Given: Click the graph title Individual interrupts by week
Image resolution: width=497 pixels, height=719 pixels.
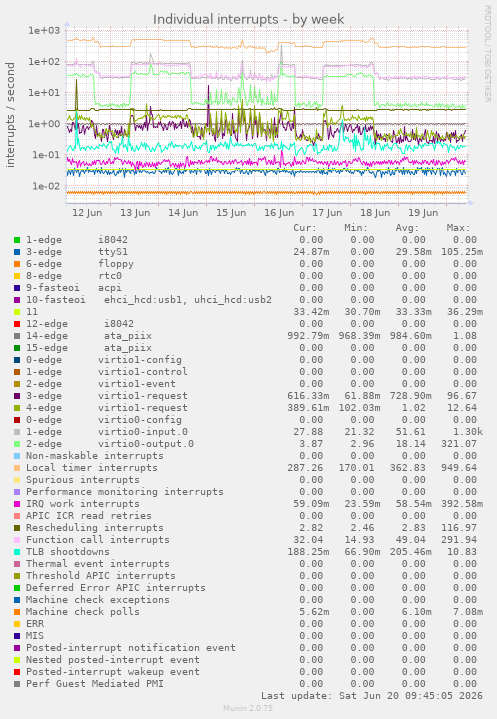Looking at the screenshot, I should (248, 19).
